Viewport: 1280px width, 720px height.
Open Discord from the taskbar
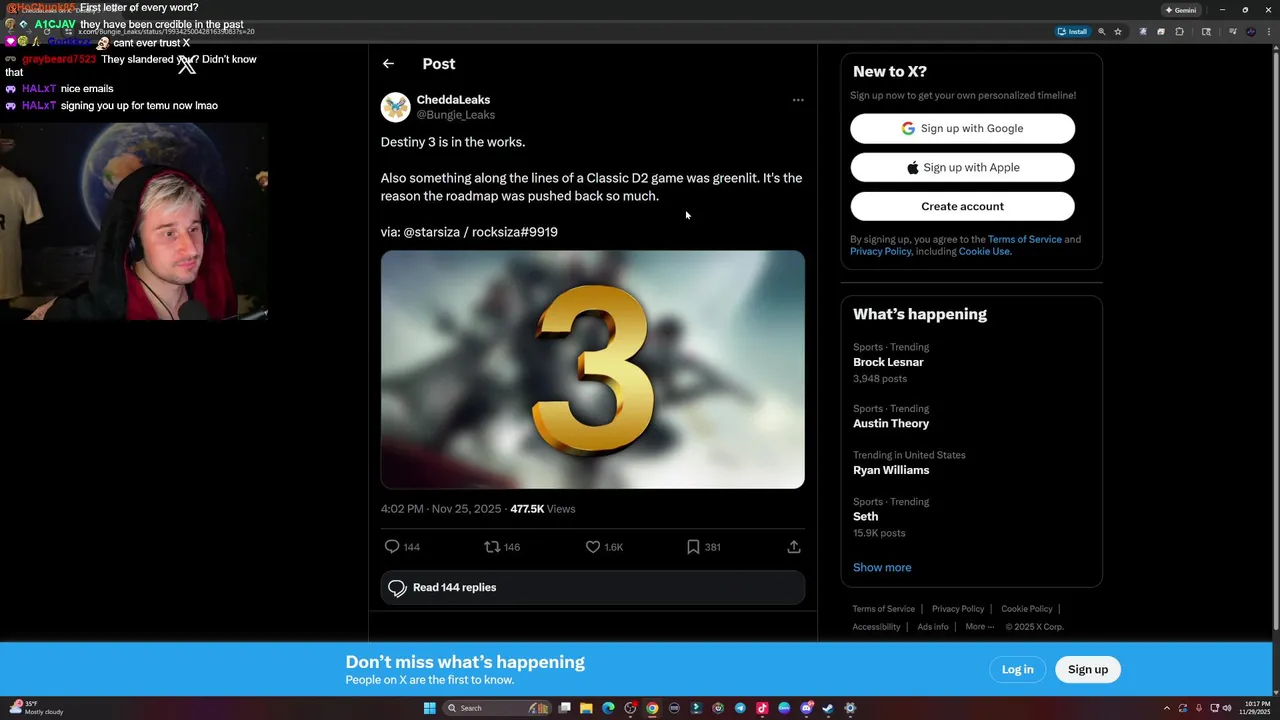[x=807, y=708]
